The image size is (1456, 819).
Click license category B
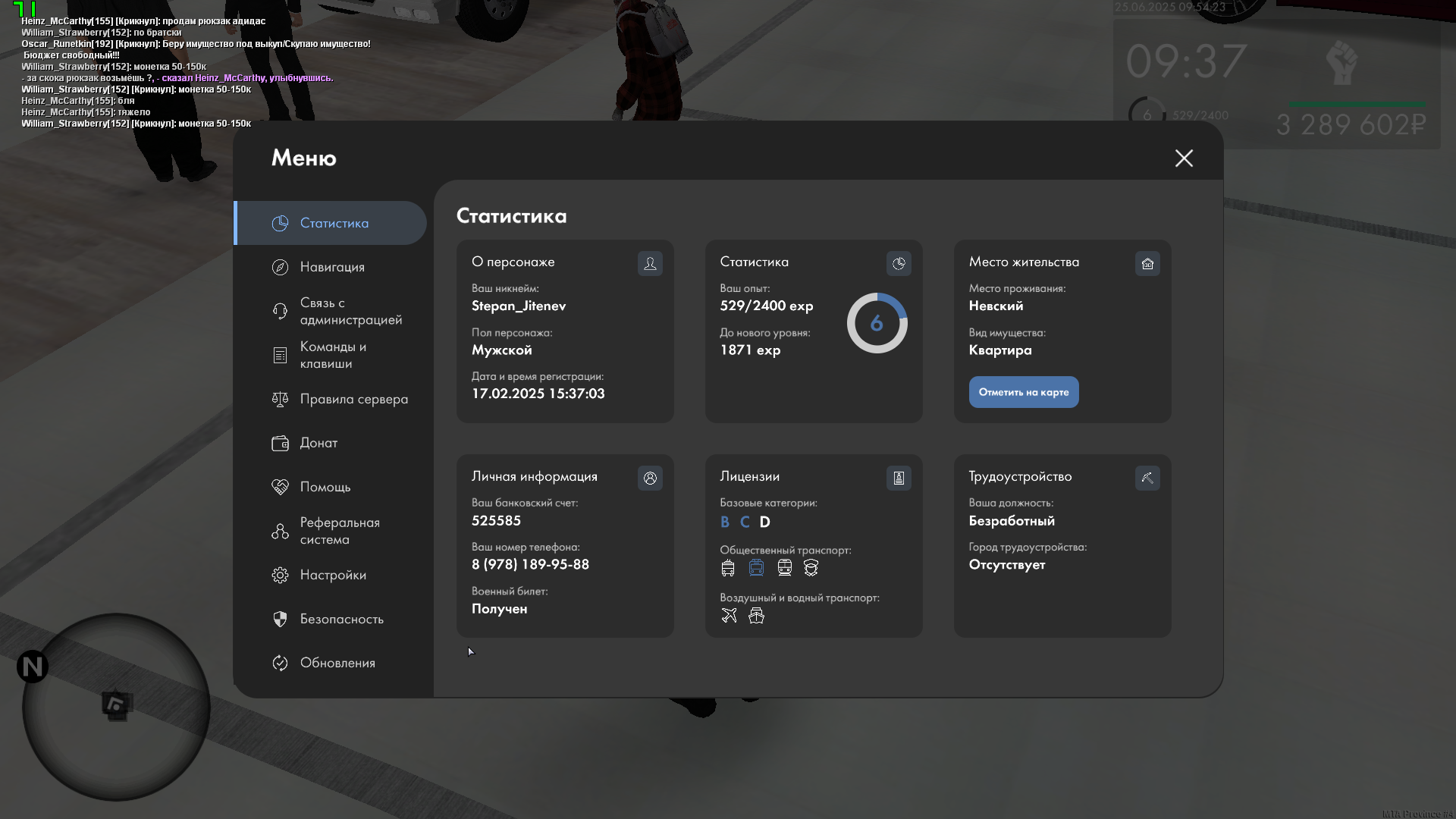pyautogui.click(x=725, y=522)
